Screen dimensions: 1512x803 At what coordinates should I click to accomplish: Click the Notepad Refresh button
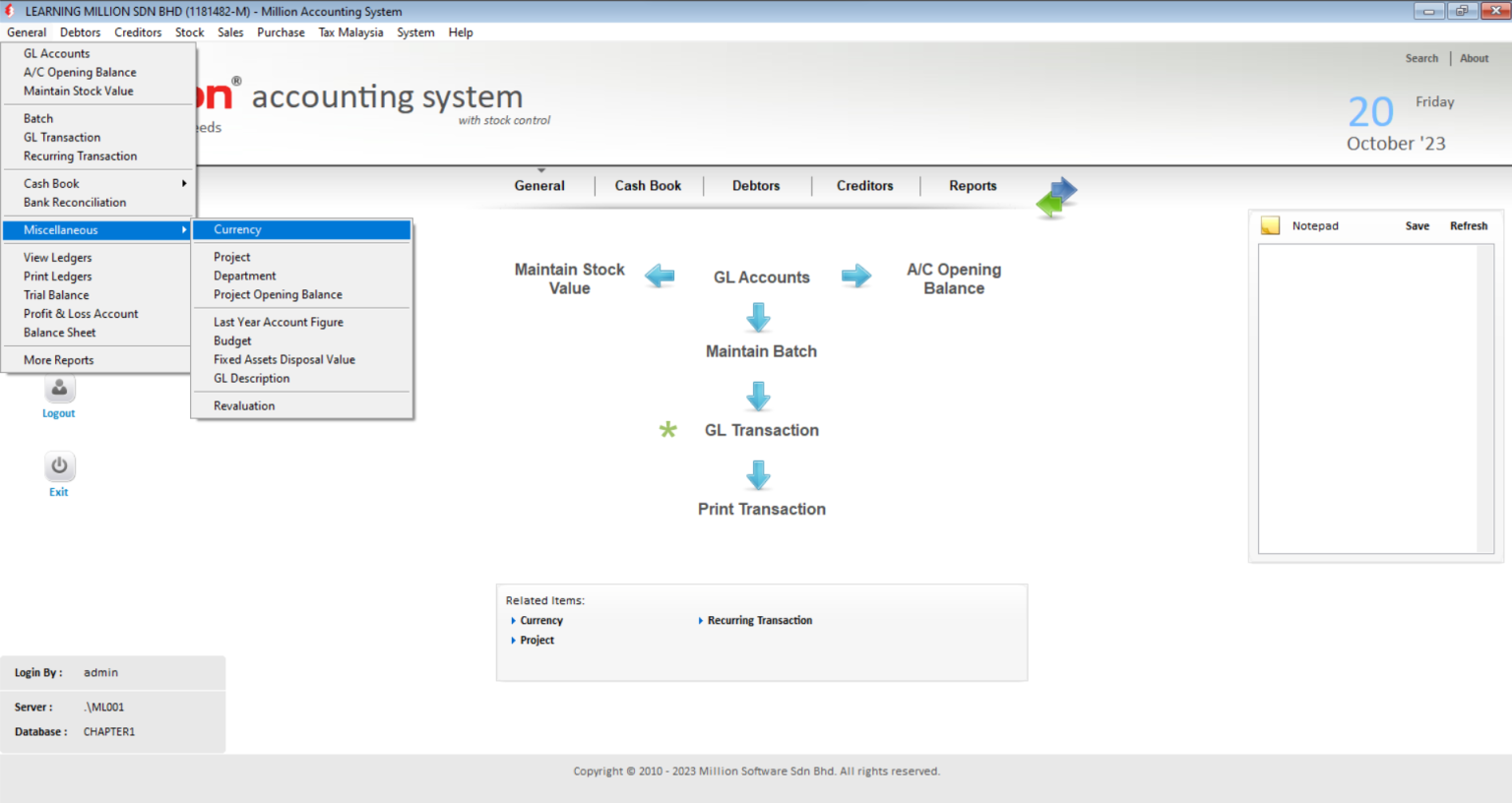1469,225
